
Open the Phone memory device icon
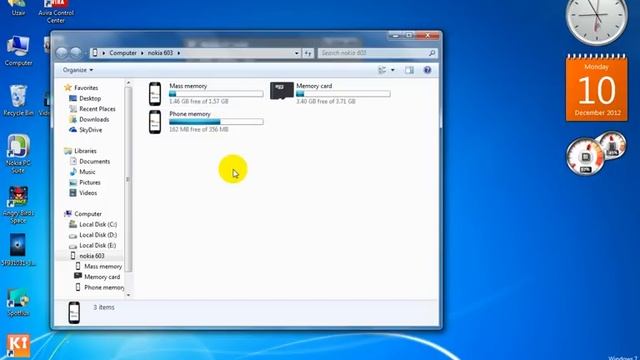155,122
